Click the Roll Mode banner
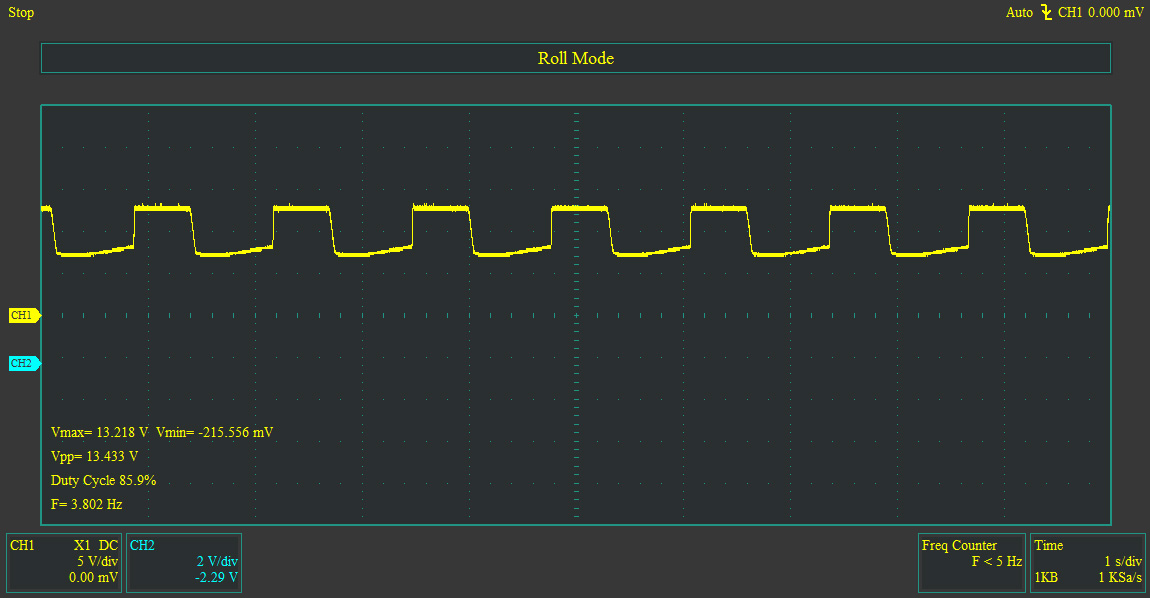 click(x=576, y=58)
